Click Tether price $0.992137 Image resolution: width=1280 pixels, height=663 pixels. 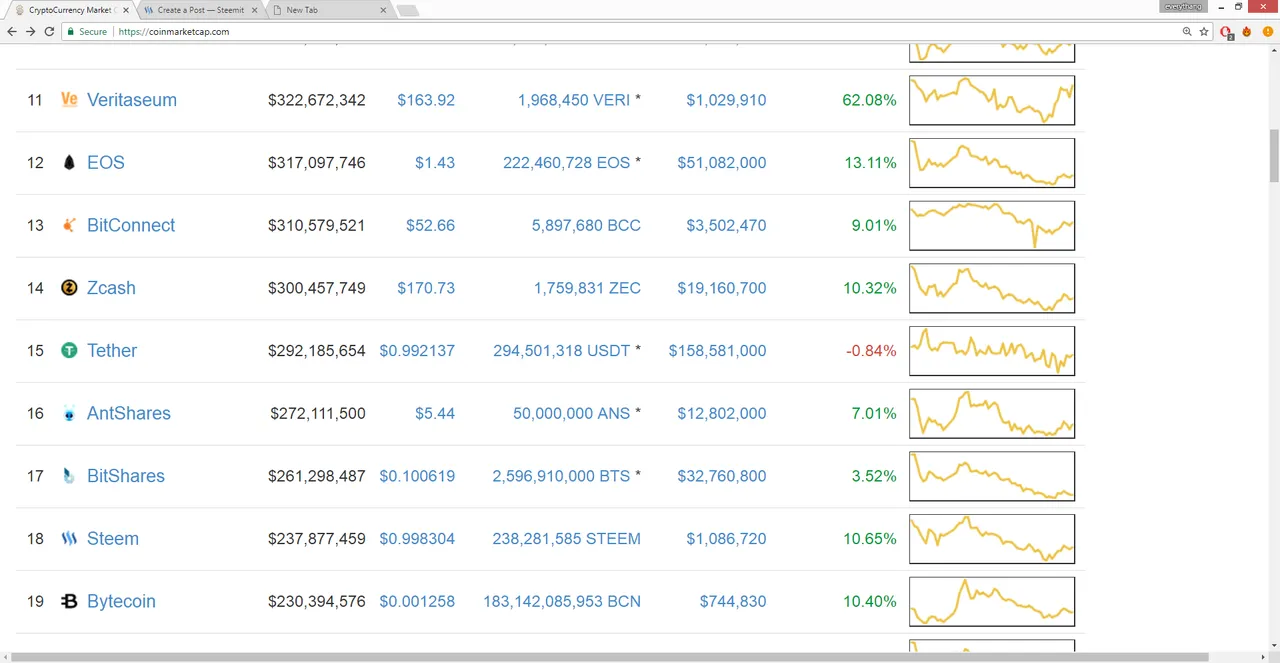pos(417,351)
